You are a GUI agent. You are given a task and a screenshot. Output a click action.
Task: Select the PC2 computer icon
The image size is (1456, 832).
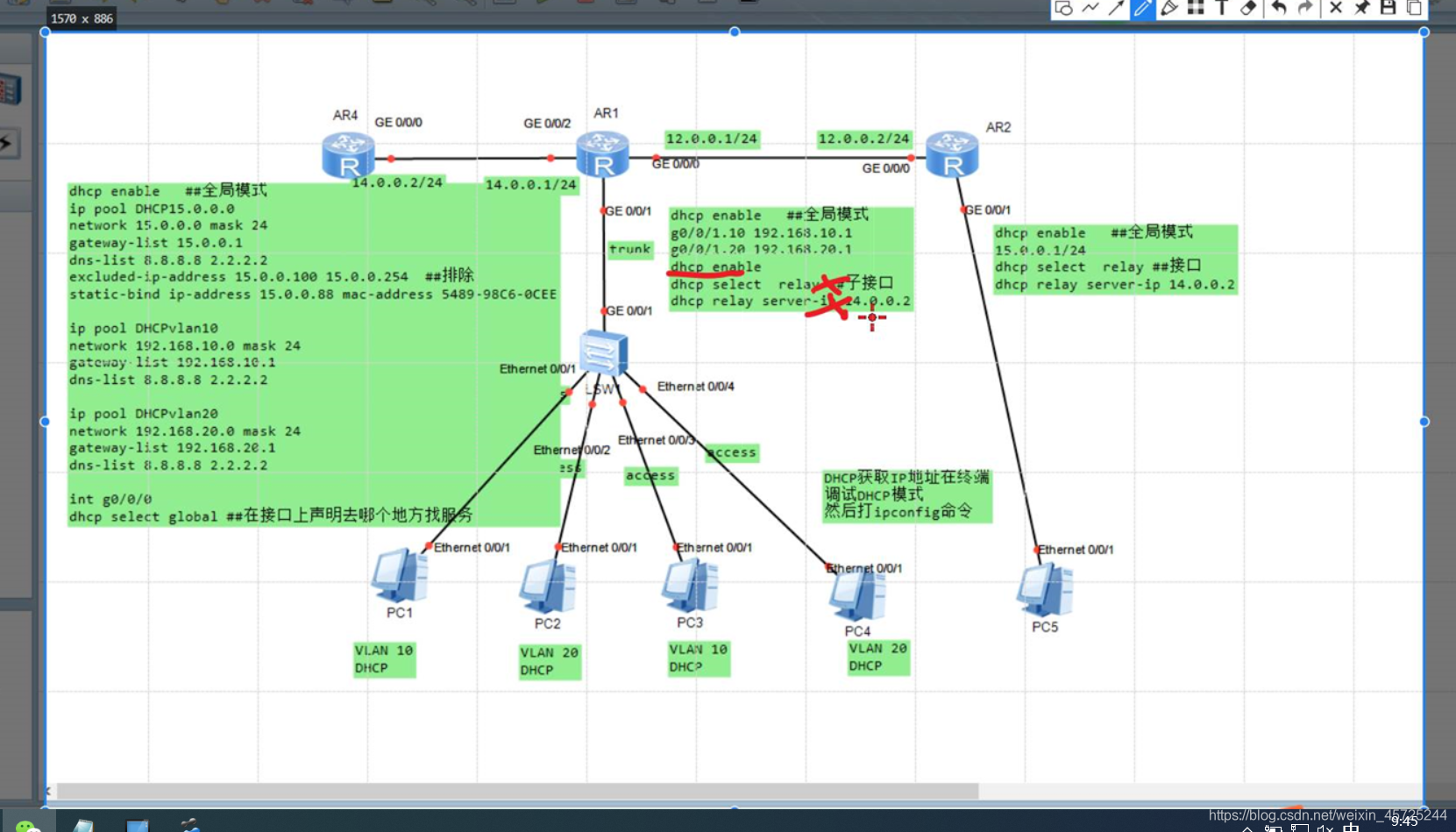pos(547,587)
